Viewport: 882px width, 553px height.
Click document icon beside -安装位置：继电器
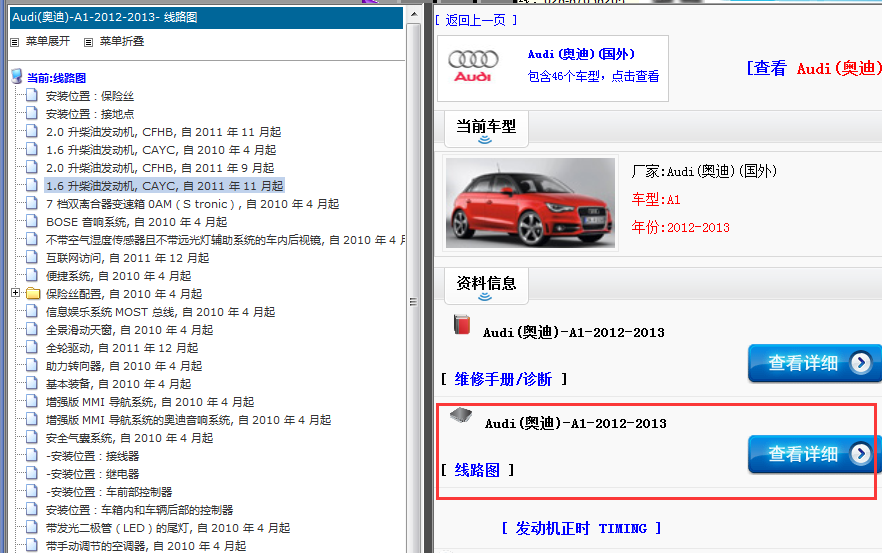pyautogui.click(x=33, y=474)
